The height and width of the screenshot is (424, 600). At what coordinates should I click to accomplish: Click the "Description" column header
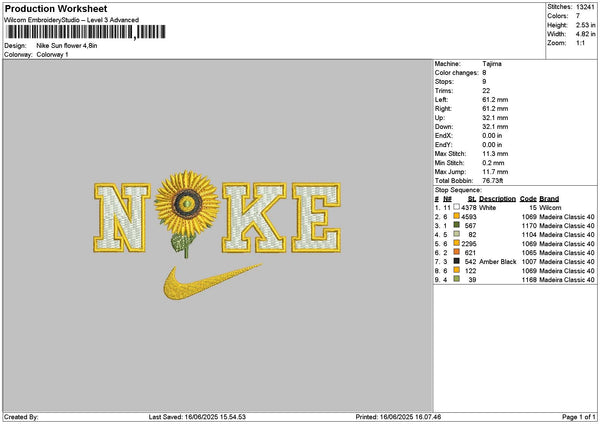497,199
